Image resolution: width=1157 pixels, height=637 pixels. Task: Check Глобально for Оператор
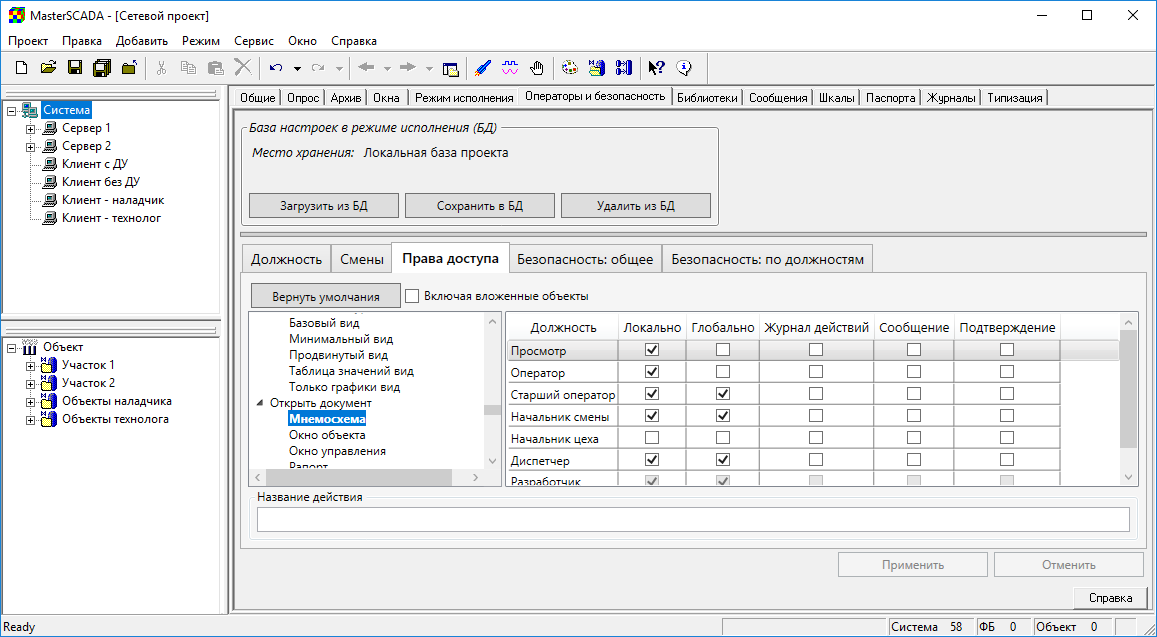pyautogui.click(x=722, y=372)
